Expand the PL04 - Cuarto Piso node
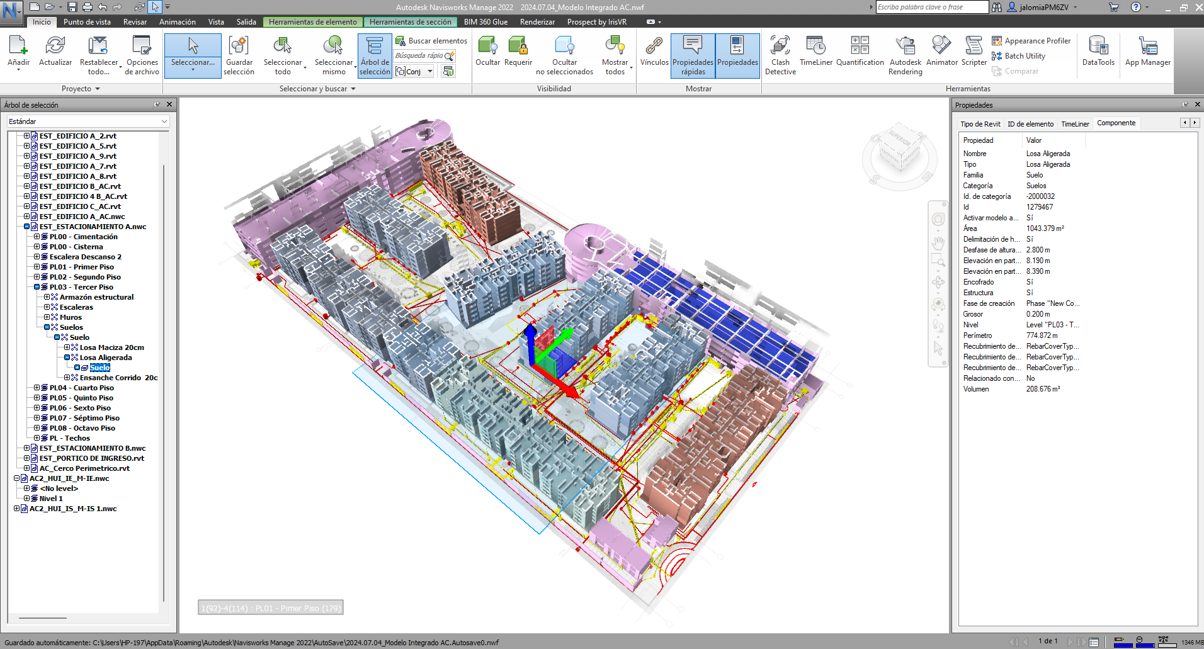 tap(36, 386)
